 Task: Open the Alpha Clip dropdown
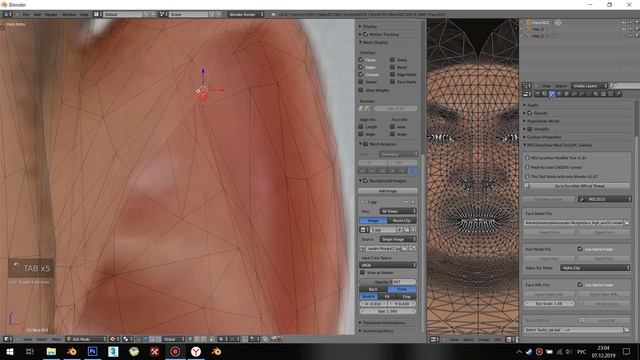pos(595,268)
